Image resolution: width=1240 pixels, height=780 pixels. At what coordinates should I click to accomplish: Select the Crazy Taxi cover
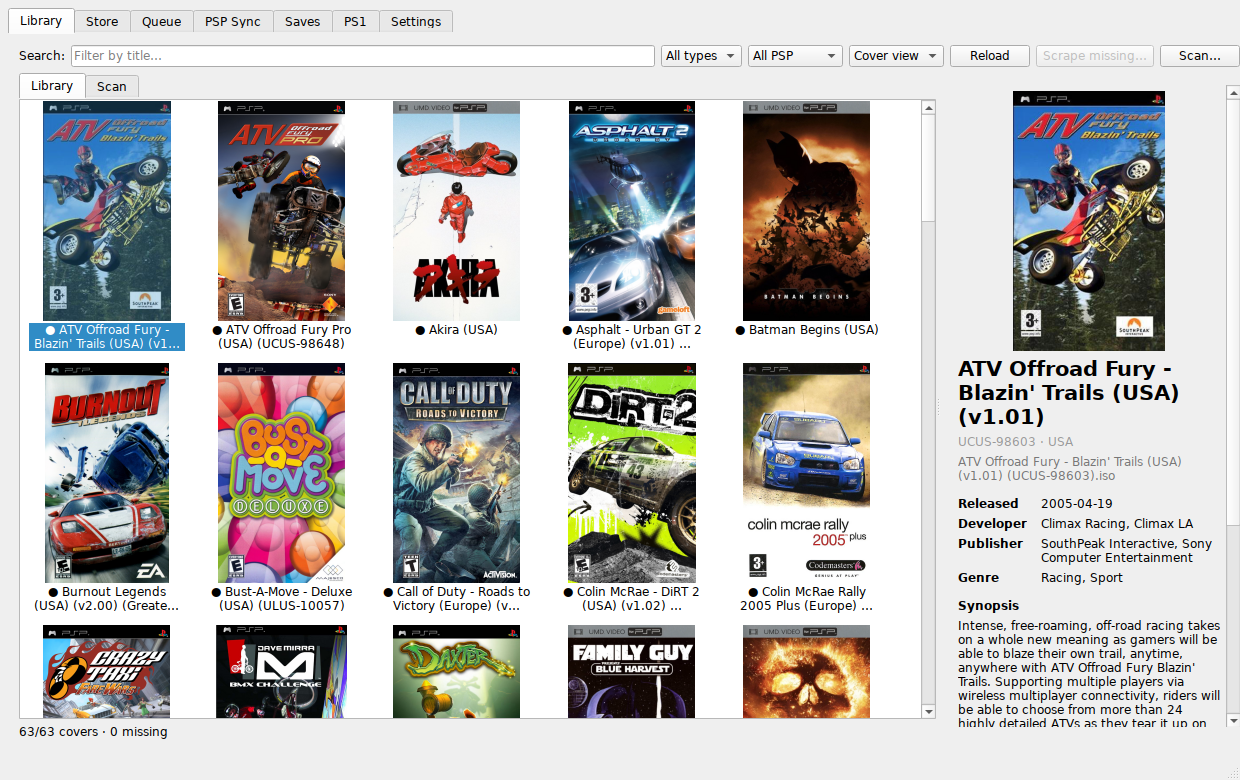(x=107, y=671)
